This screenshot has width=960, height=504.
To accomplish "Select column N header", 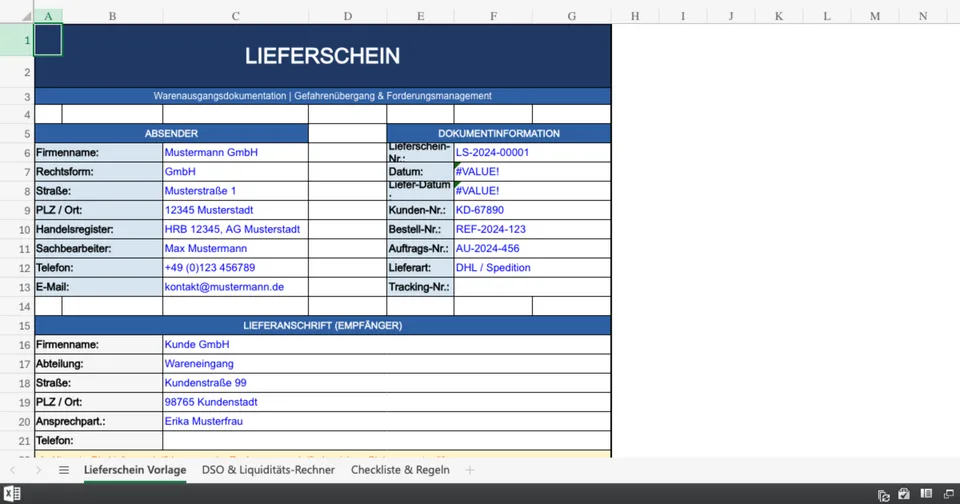I will click(923, 17).
